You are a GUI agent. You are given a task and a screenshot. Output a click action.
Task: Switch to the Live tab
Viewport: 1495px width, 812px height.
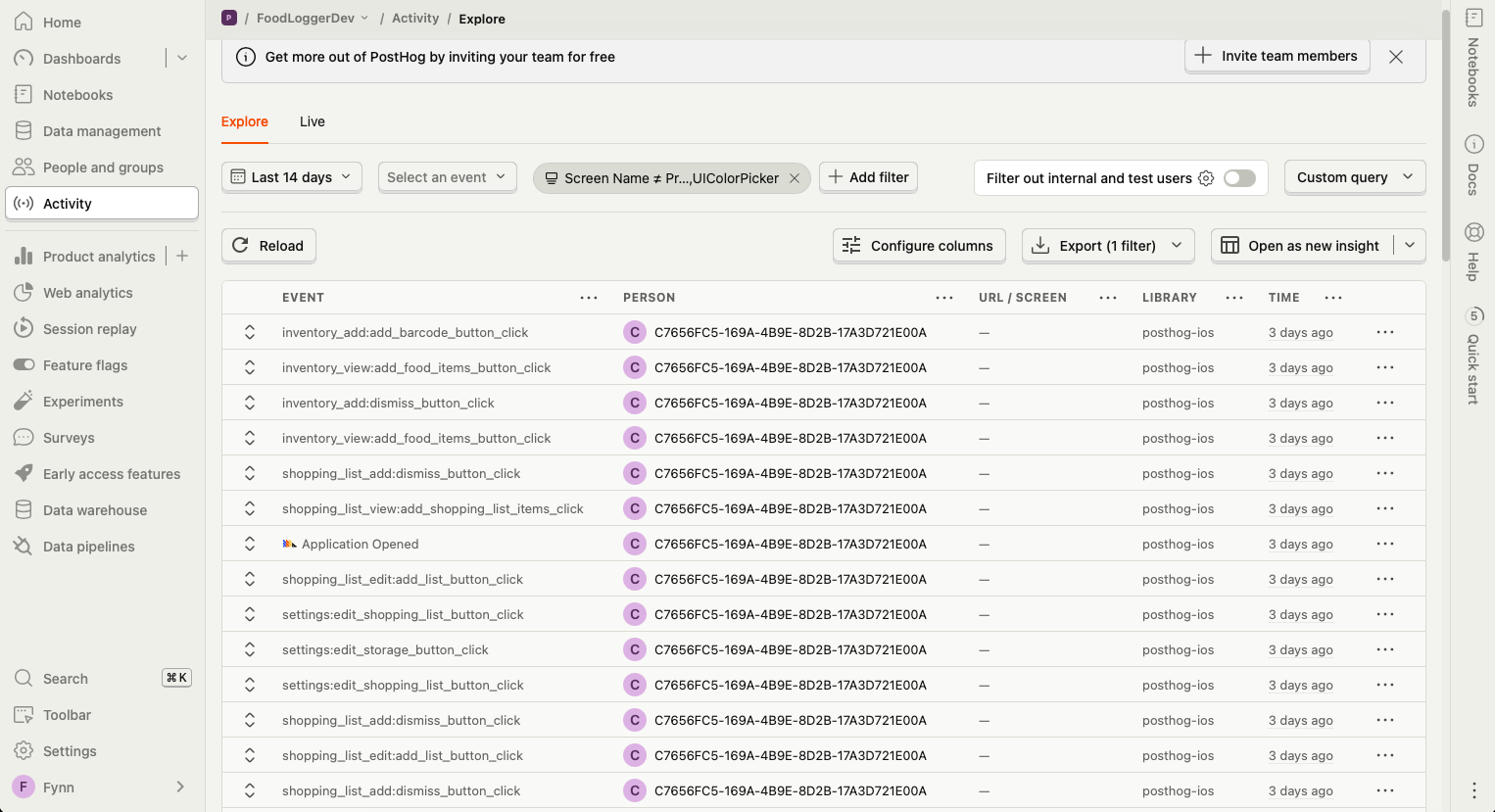point(313,121)
